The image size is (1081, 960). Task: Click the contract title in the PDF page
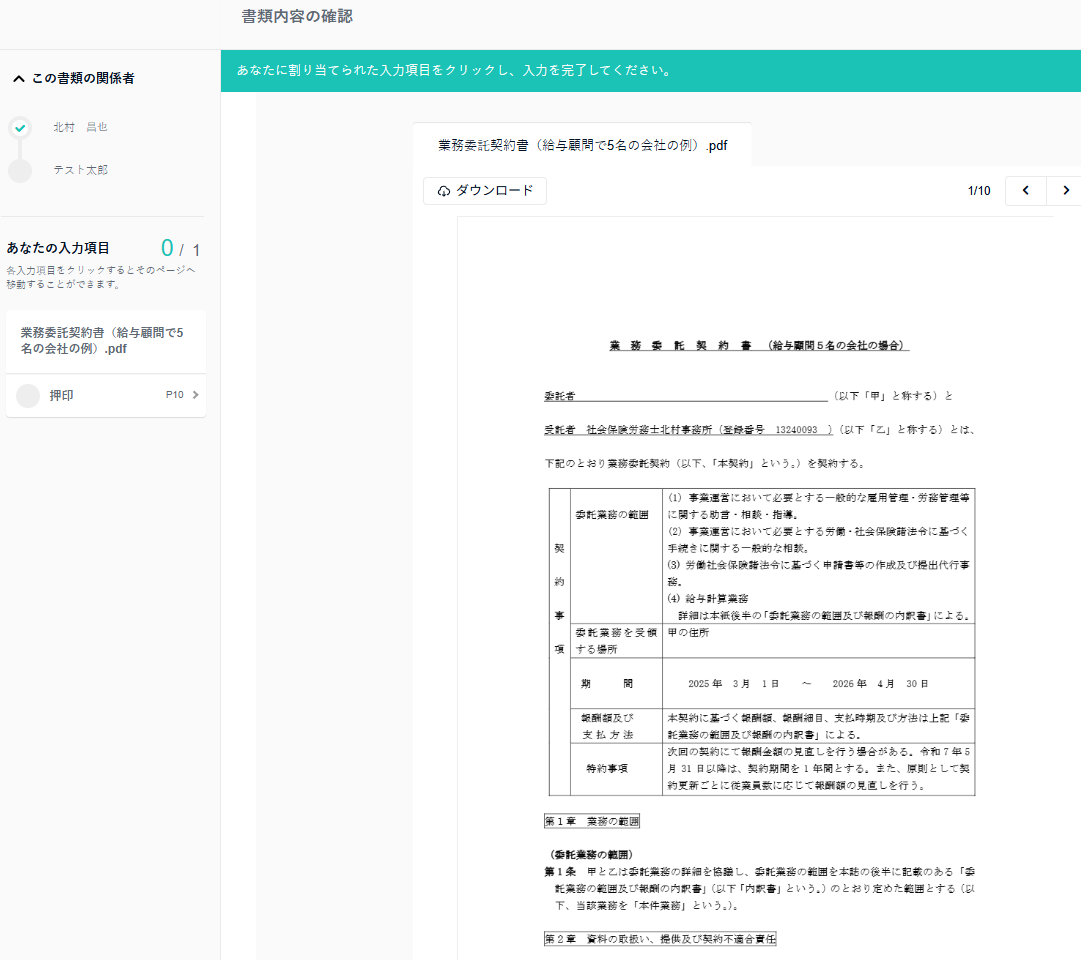(x=758, y=345)
